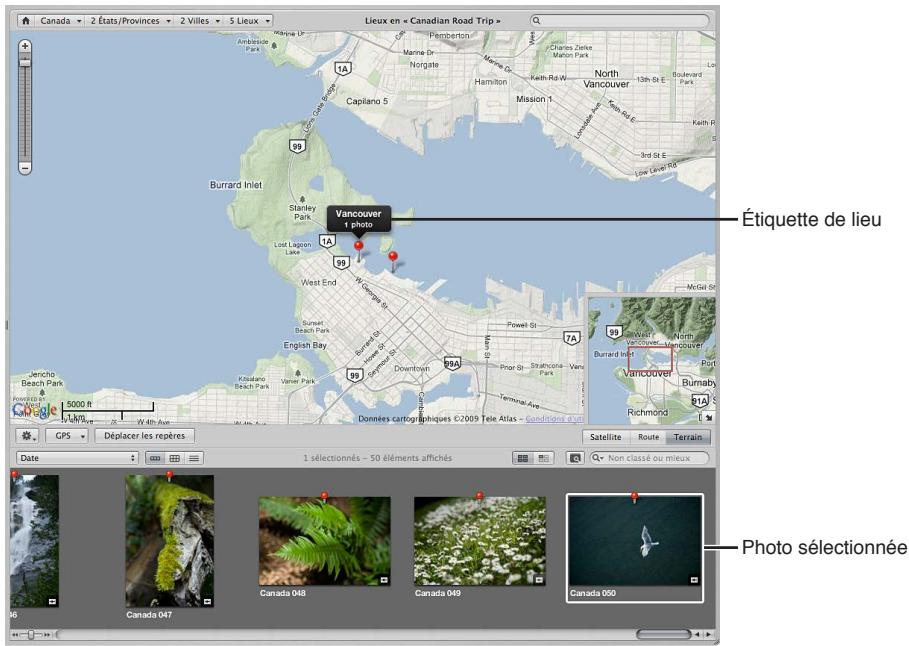Click the second red pin on the waterfront
The height and width of the screenshot is (646, 909).
point(393,260)
